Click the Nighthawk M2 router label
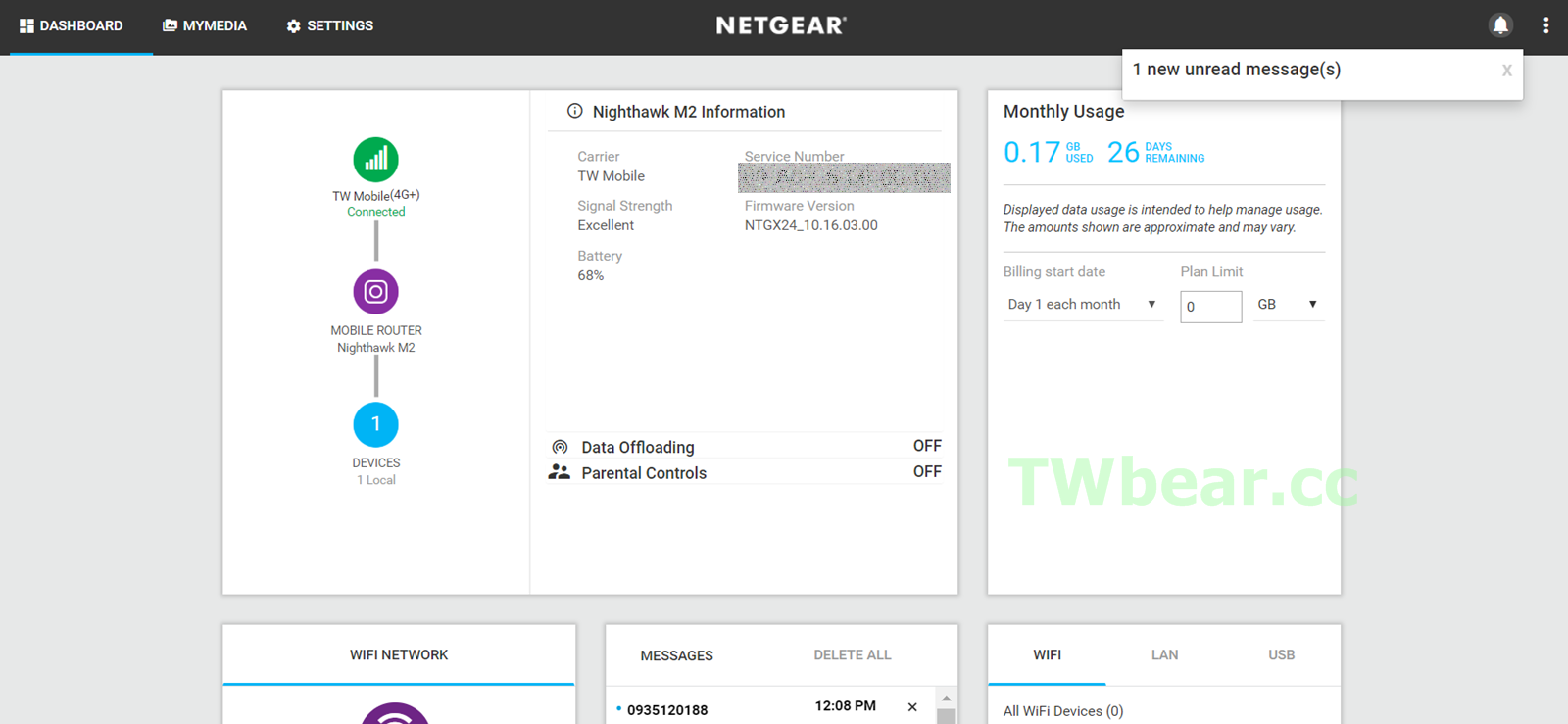This screenshot has width=1568, height=724. (x=375, y=348)
